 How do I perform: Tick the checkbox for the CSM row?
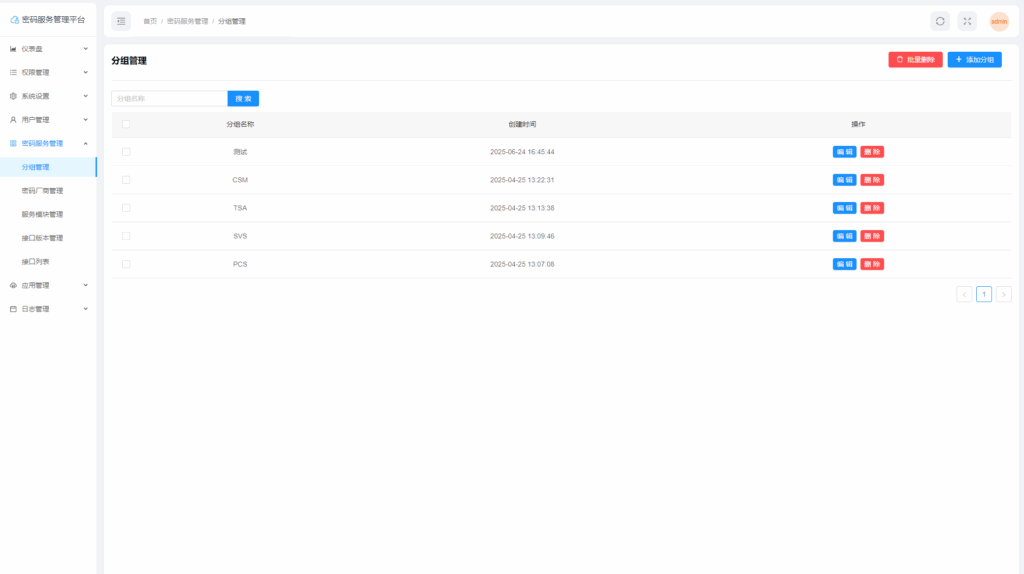(126, 180)
